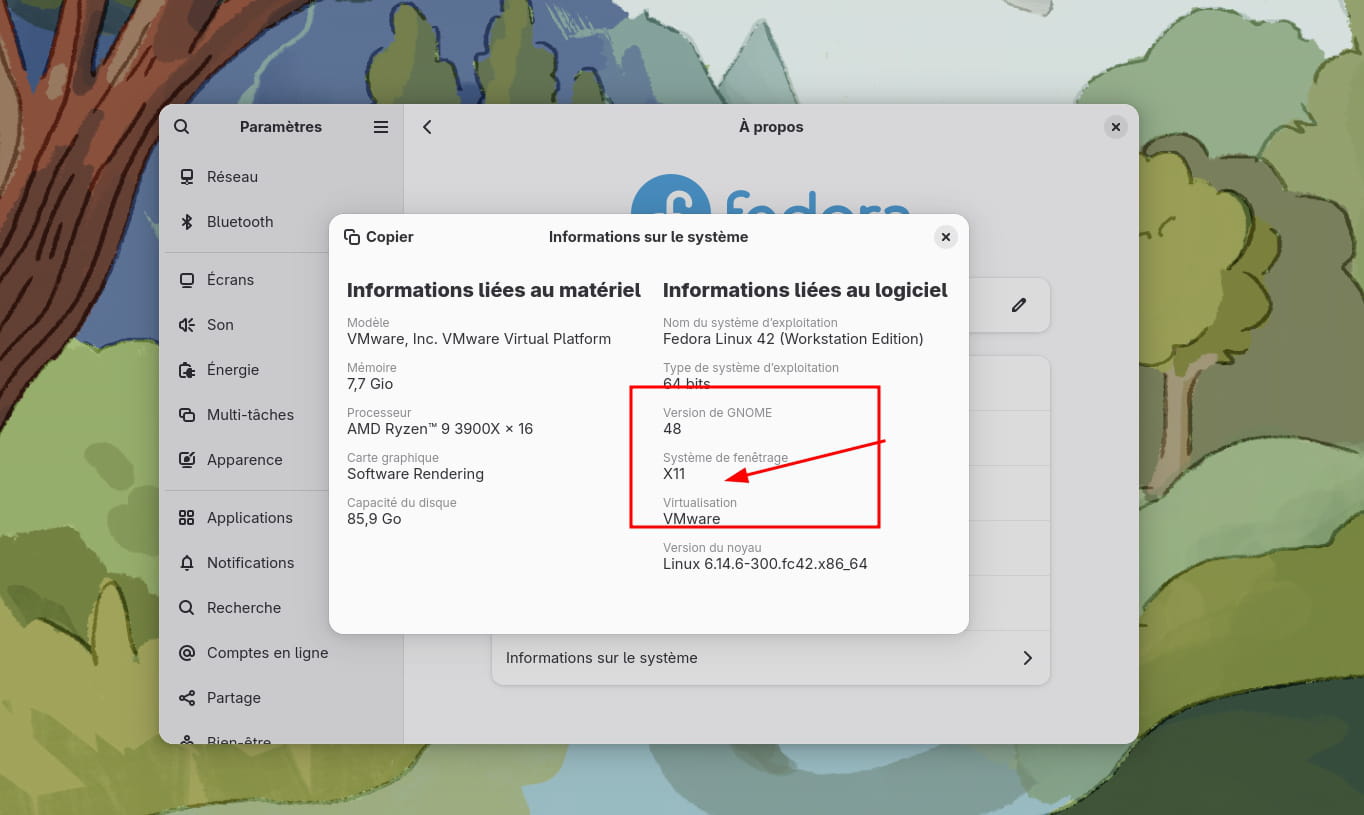Click the Son speaker icon
The height and width of the screenshot is (815, 1364).
[x=186, y=325]
